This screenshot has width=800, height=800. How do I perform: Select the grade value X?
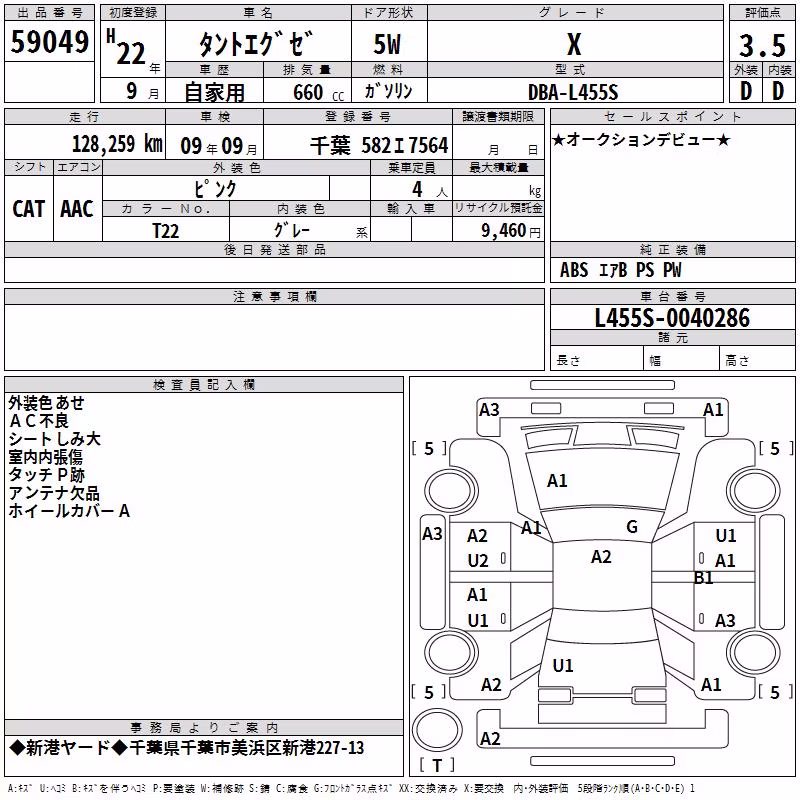pos(574,44)
